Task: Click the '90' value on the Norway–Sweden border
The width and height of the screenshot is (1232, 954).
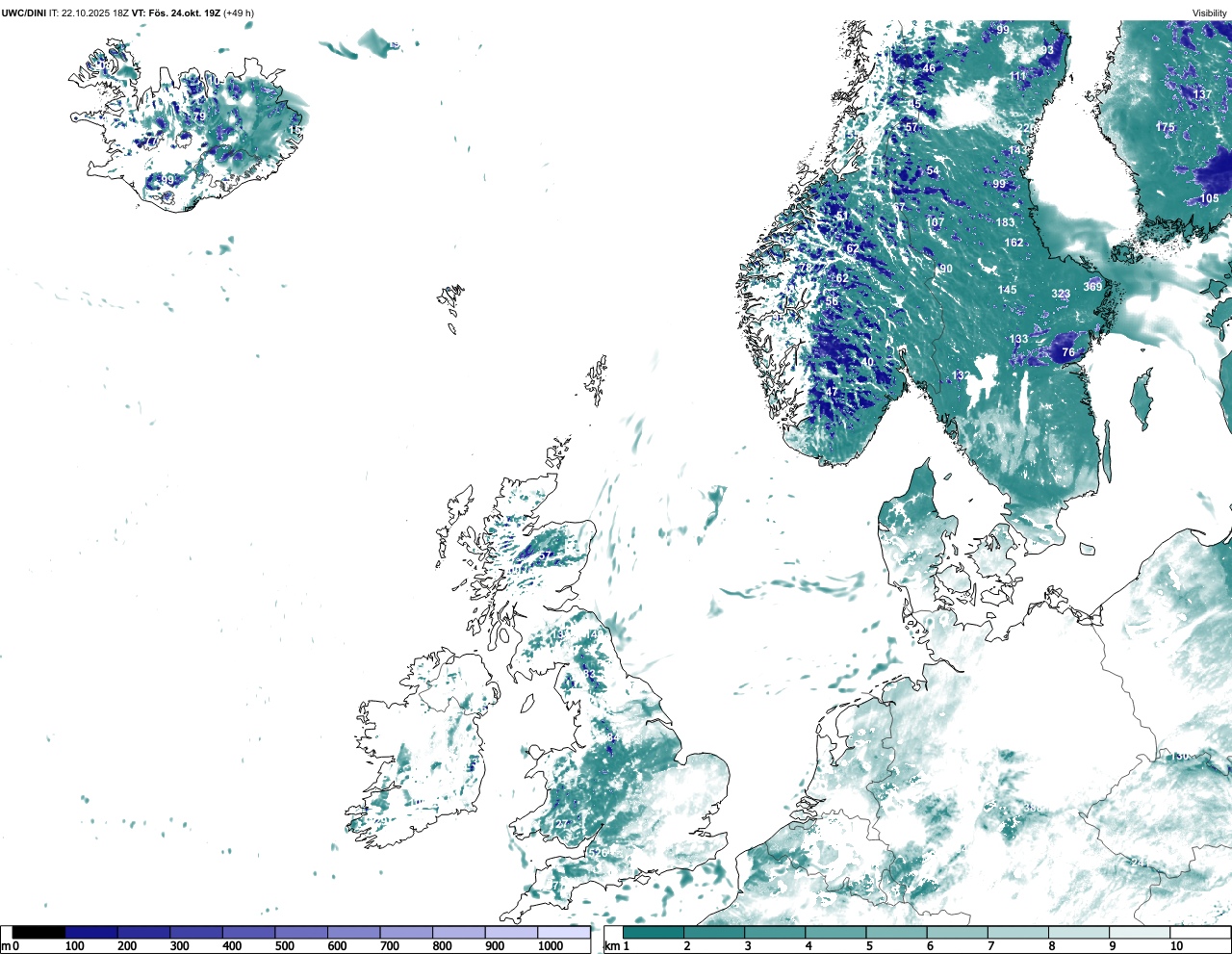Action: pyautogui.click(x=946, y=269)
